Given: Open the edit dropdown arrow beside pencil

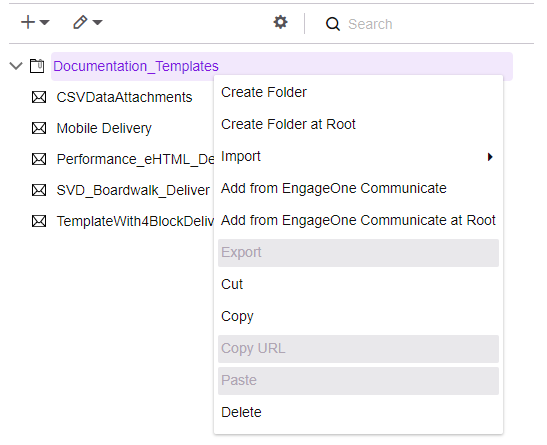Looking at the screenshot, I should coord(97,23).
